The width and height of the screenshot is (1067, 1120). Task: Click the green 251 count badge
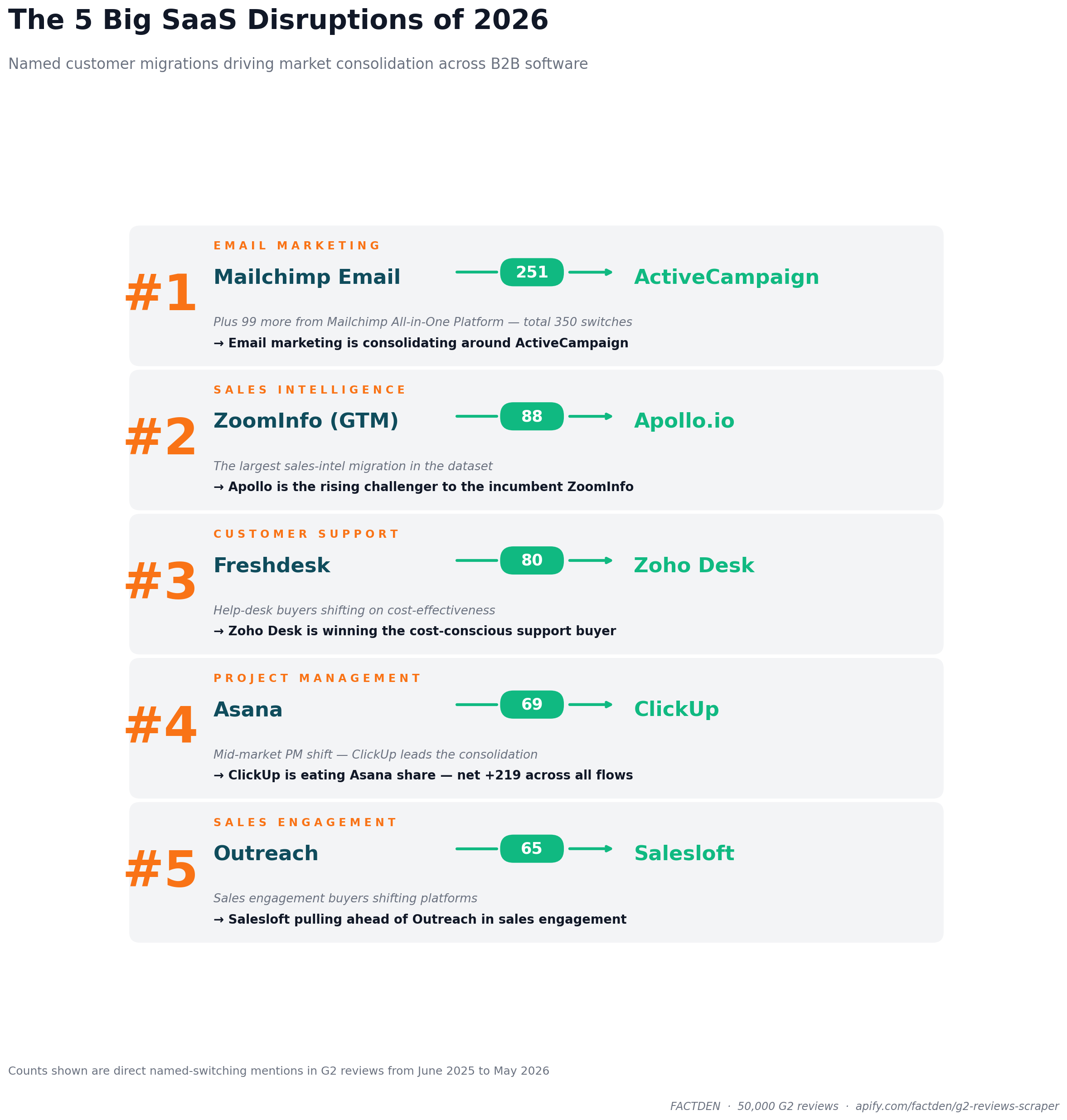(x=532, y=272)
